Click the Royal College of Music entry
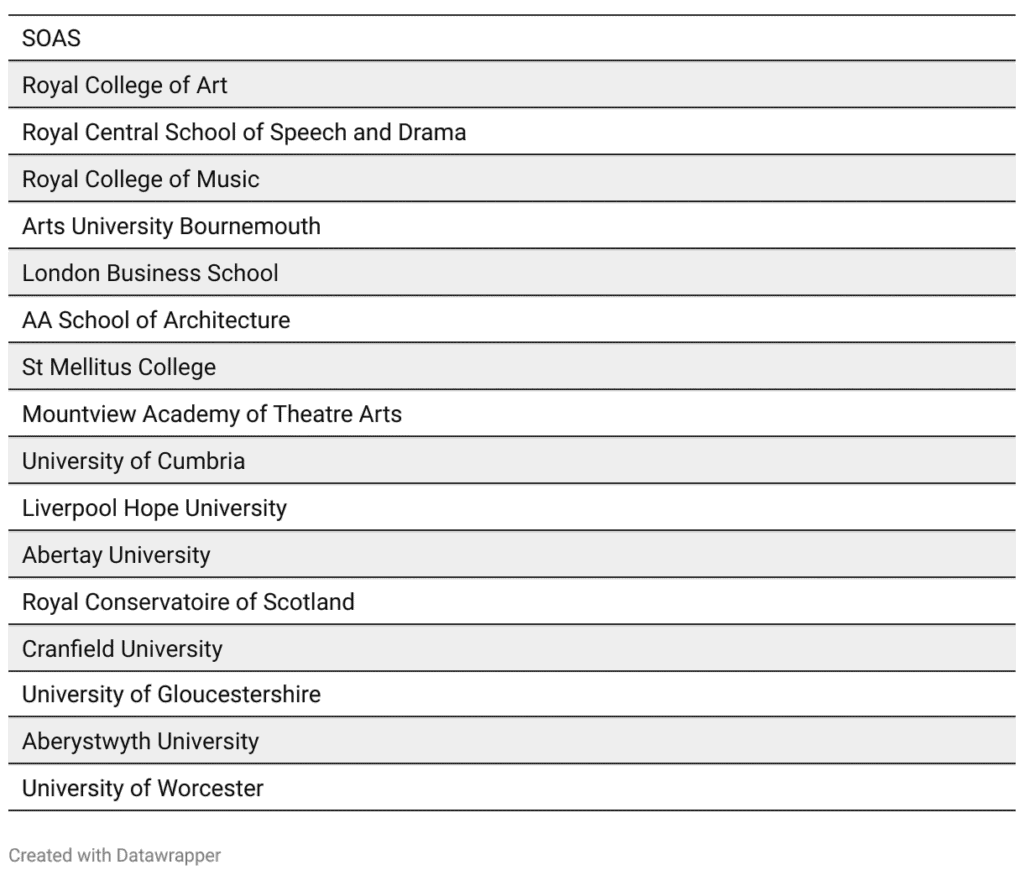Screen dimensions: 1024x875 coord(511,179)
